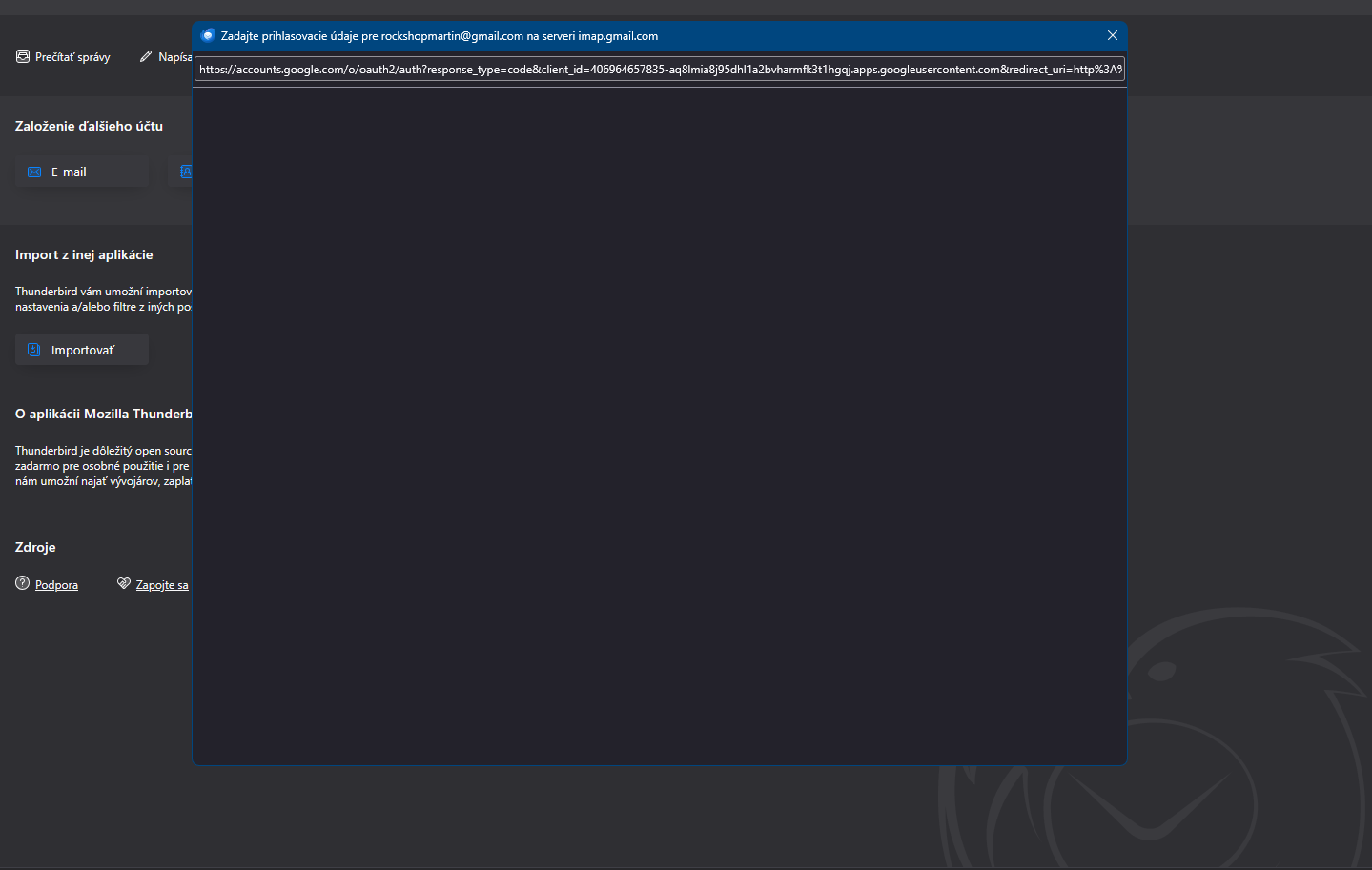This screenshot has height=870, width=1372.
Task: Click the 'Thunderbird vám umožní importovať' paragraph
Action: (x=104, y=299)
